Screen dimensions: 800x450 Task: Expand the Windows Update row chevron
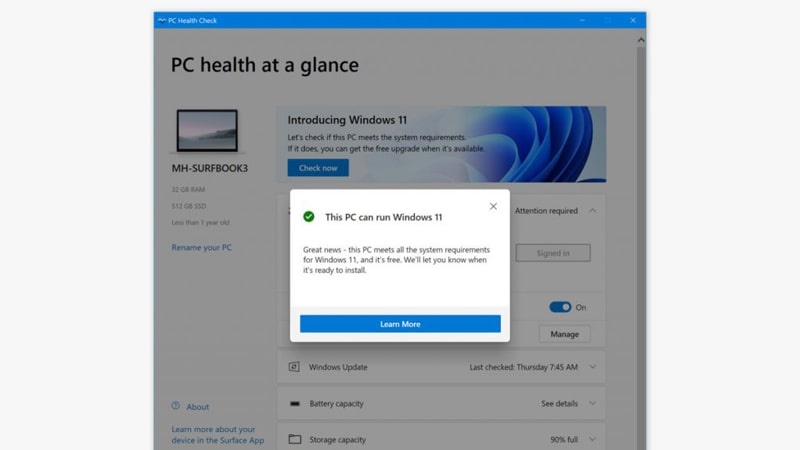tap(592, 367)
